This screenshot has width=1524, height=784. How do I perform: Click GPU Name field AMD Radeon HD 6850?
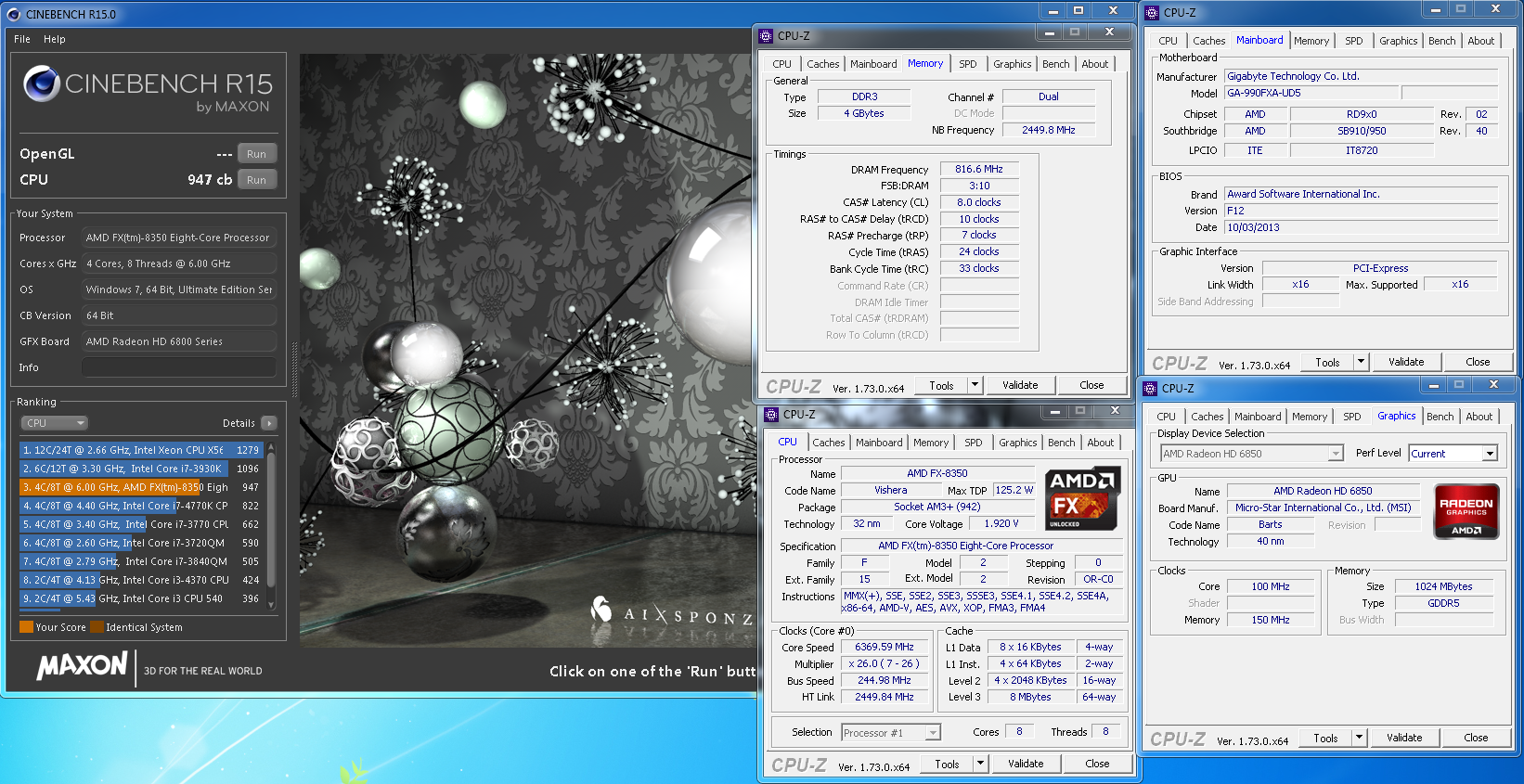point(1323,491)
